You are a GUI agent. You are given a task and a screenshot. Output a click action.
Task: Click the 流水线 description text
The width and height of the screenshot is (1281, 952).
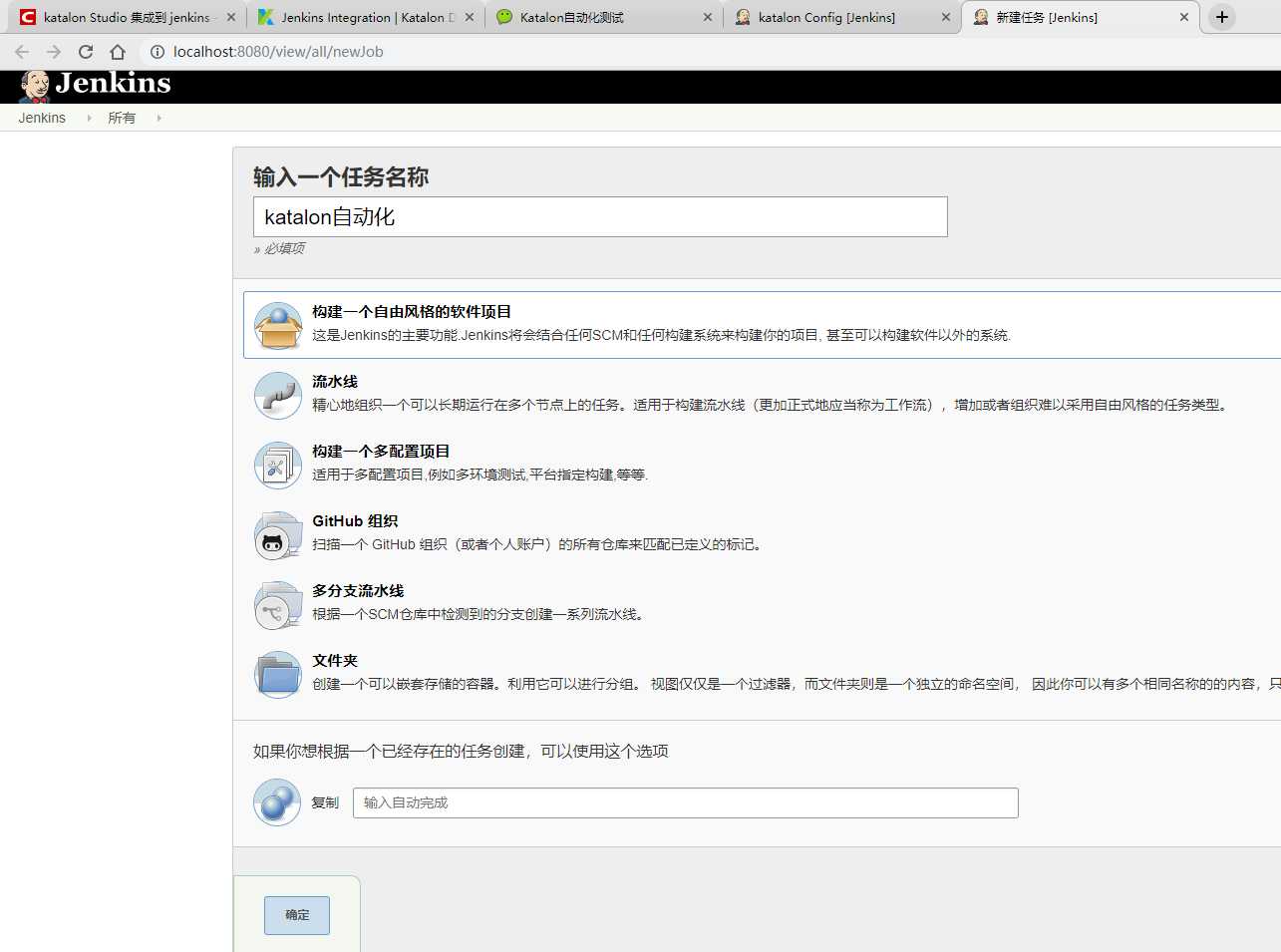[773, 405]
